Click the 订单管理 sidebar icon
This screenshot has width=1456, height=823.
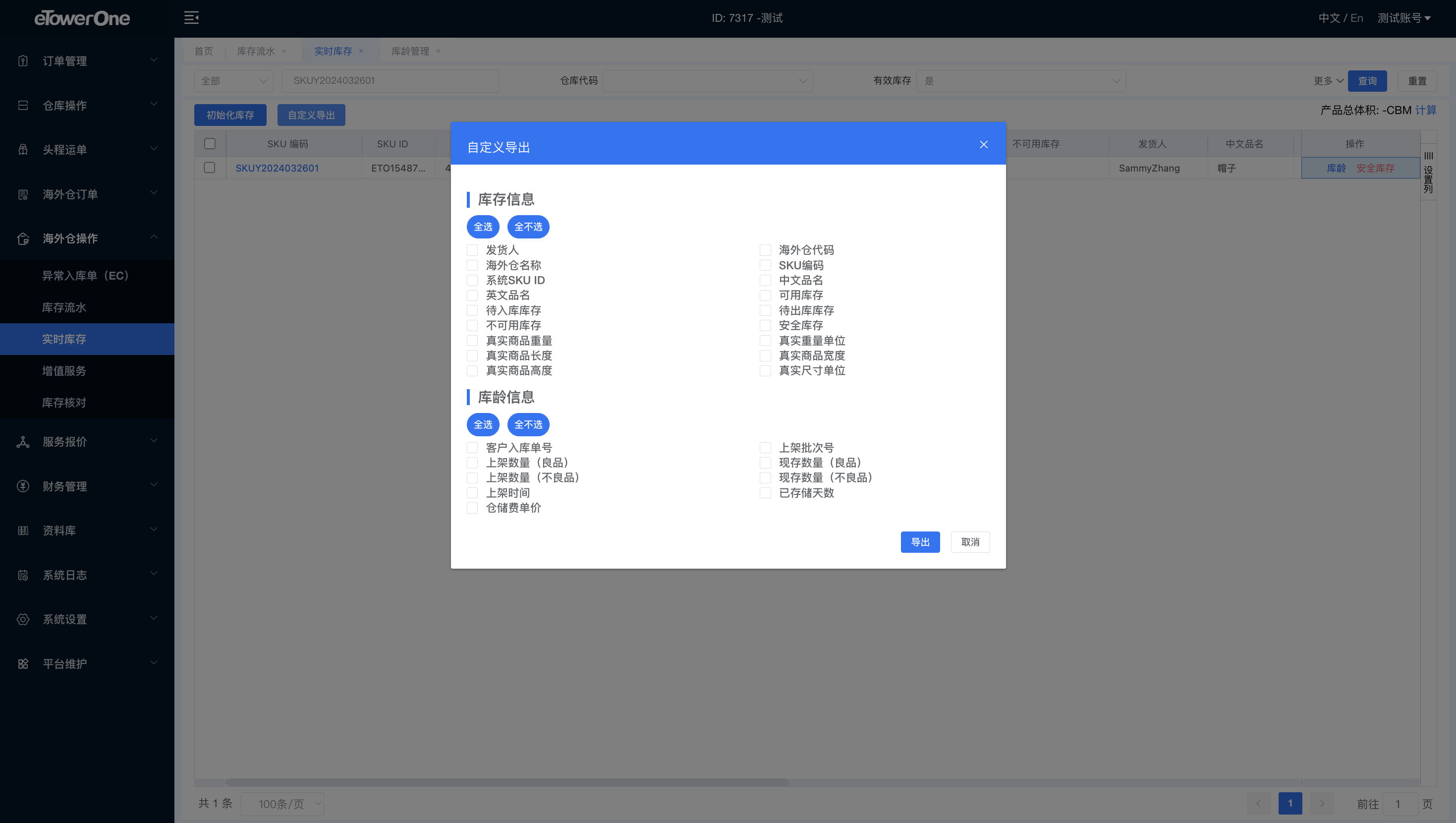tap(23, 60)
